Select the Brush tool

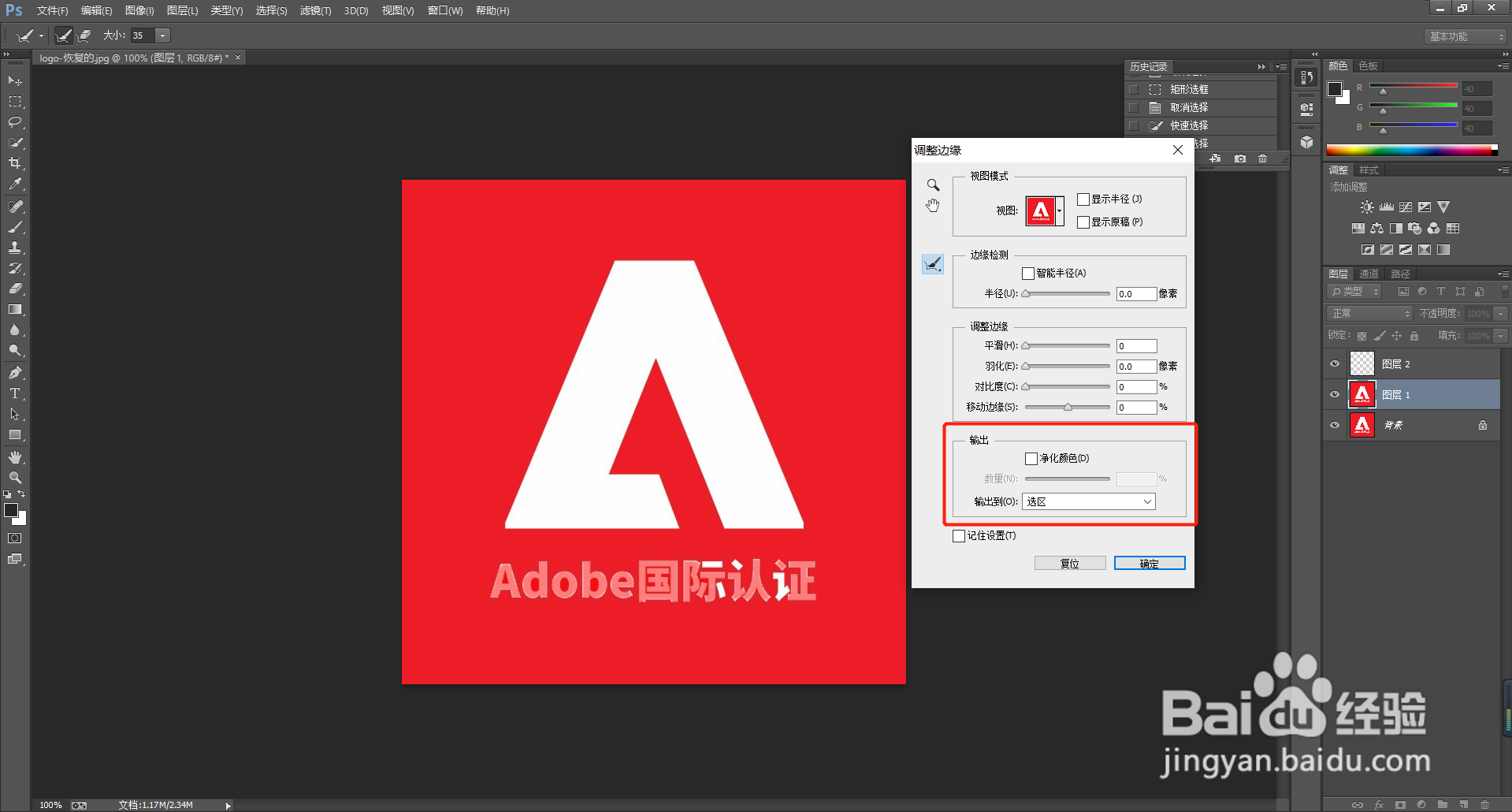click(x=15, y=227)
